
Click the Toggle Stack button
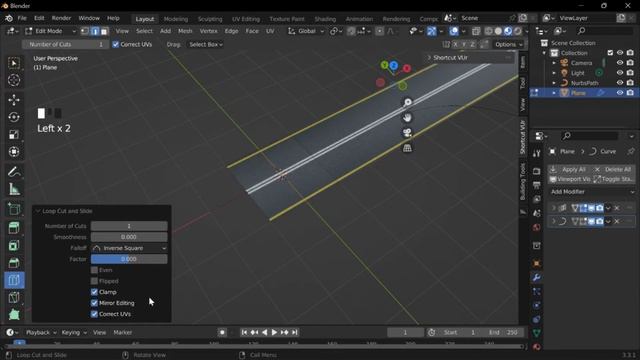click(614, 179)
